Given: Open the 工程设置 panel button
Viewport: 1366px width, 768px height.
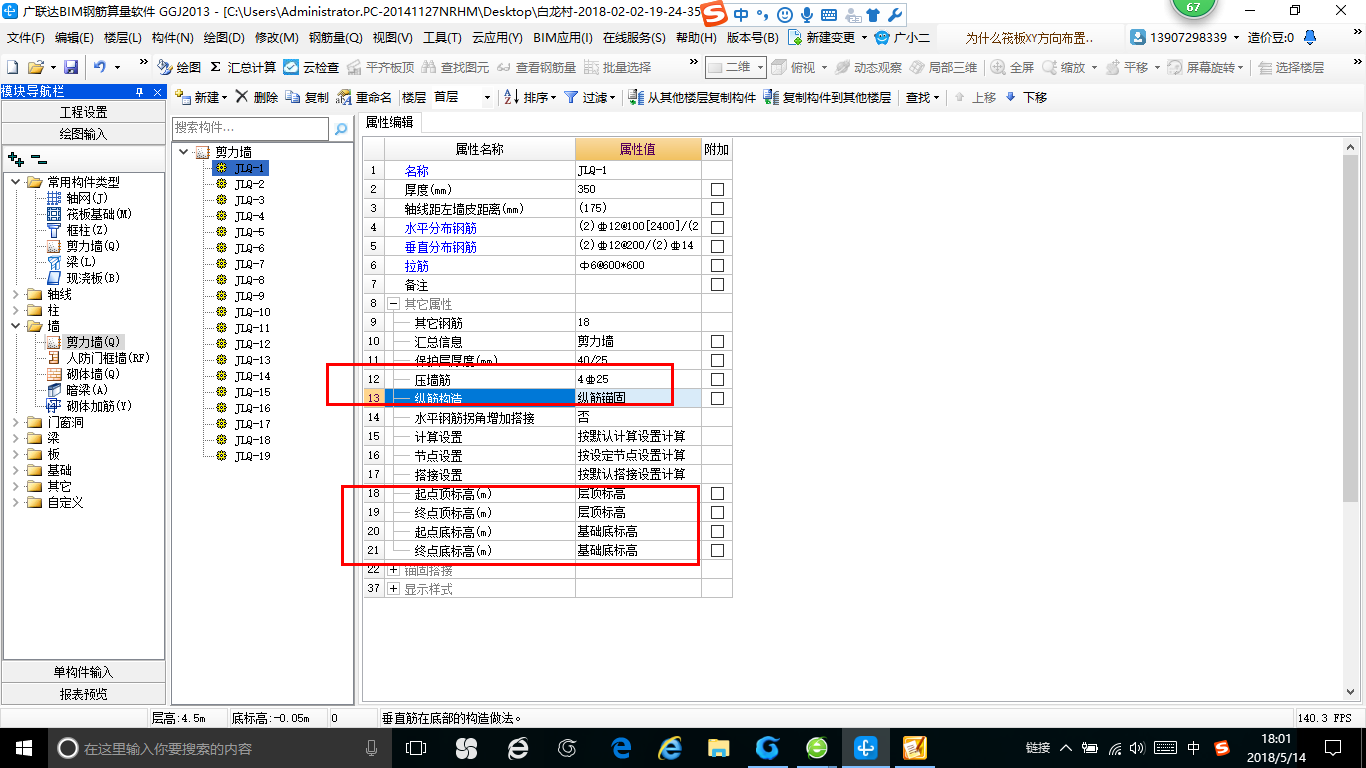Looking at the screenshot, I should click(x=83, y=112).
